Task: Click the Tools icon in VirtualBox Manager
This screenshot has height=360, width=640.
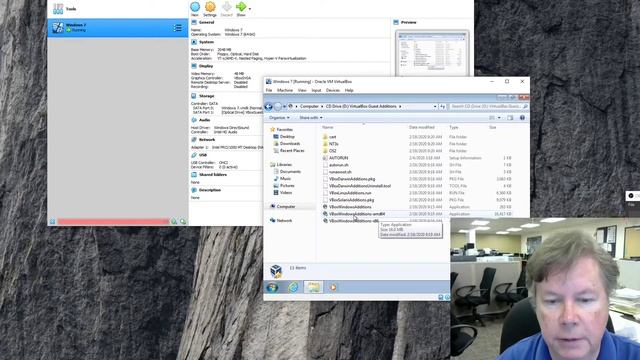Action: pyautogui.click(x=58, y=9)
